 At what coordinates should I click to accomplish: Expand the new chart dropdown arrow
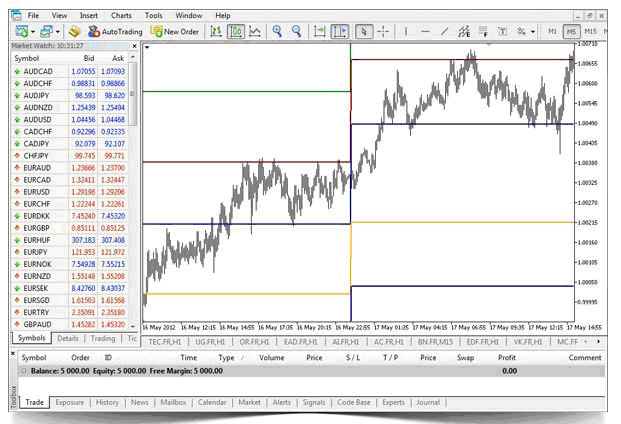pyautogui.click(x=35, y=32)
